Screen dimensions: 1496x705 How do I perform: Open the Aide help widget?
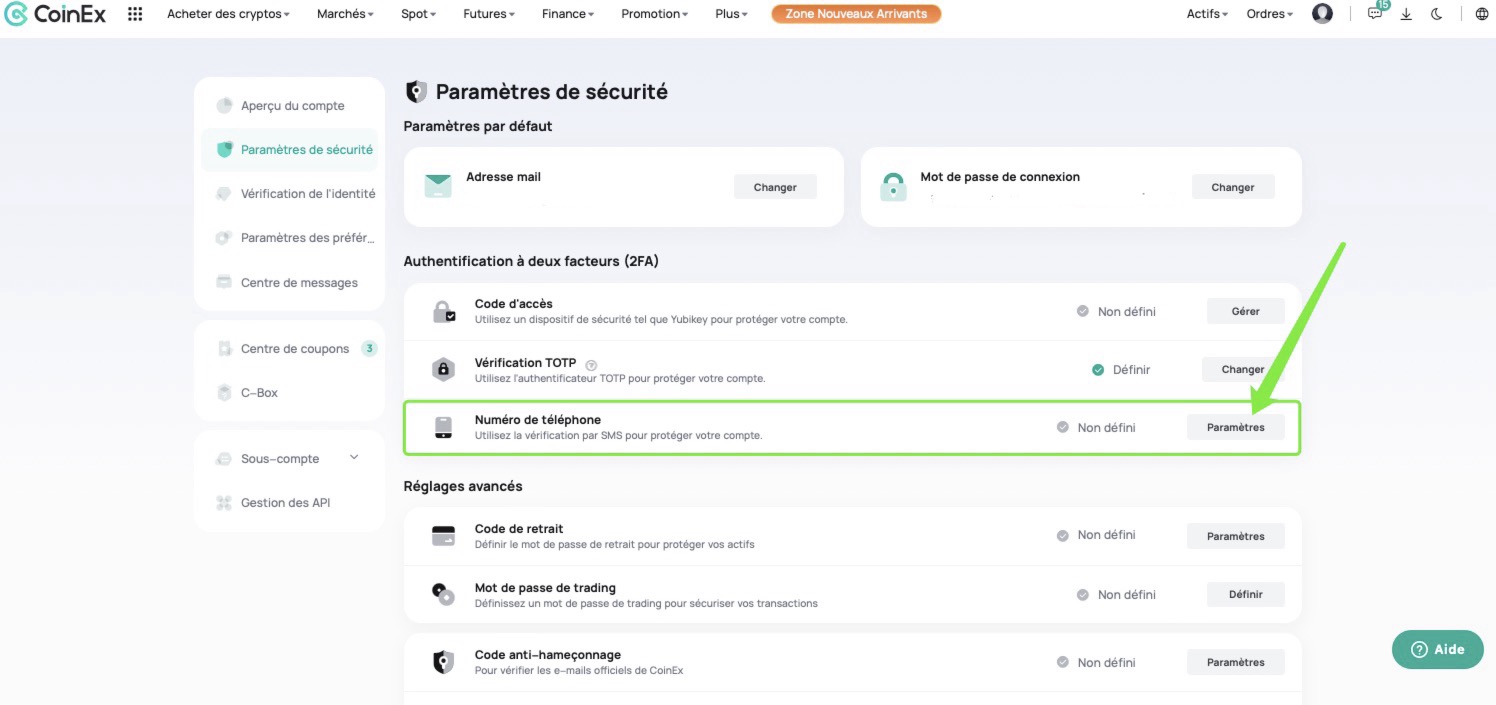pos(1437,649)
